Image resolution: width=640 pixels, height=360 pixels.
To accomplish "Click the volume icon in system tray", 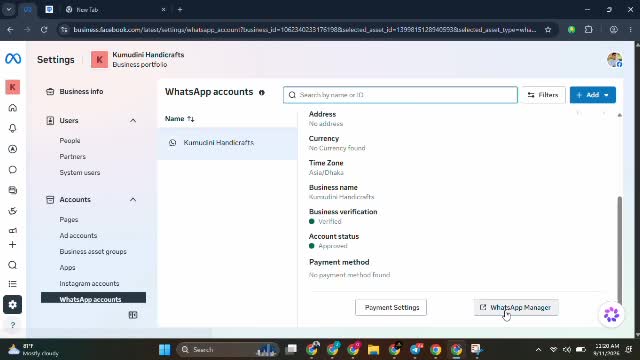I will coord(567,350).
